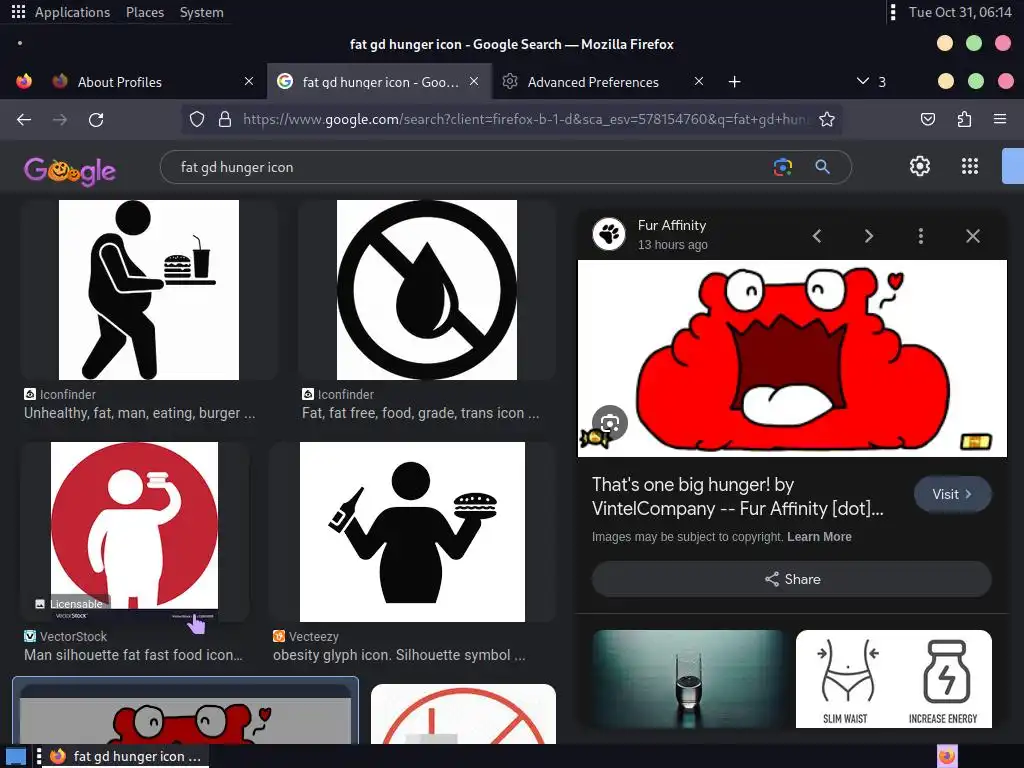The width and height of the screenshot is (1024, 768).
Task: Click the show desktop icon in taskbar
Action: click(x=16, y=757)
